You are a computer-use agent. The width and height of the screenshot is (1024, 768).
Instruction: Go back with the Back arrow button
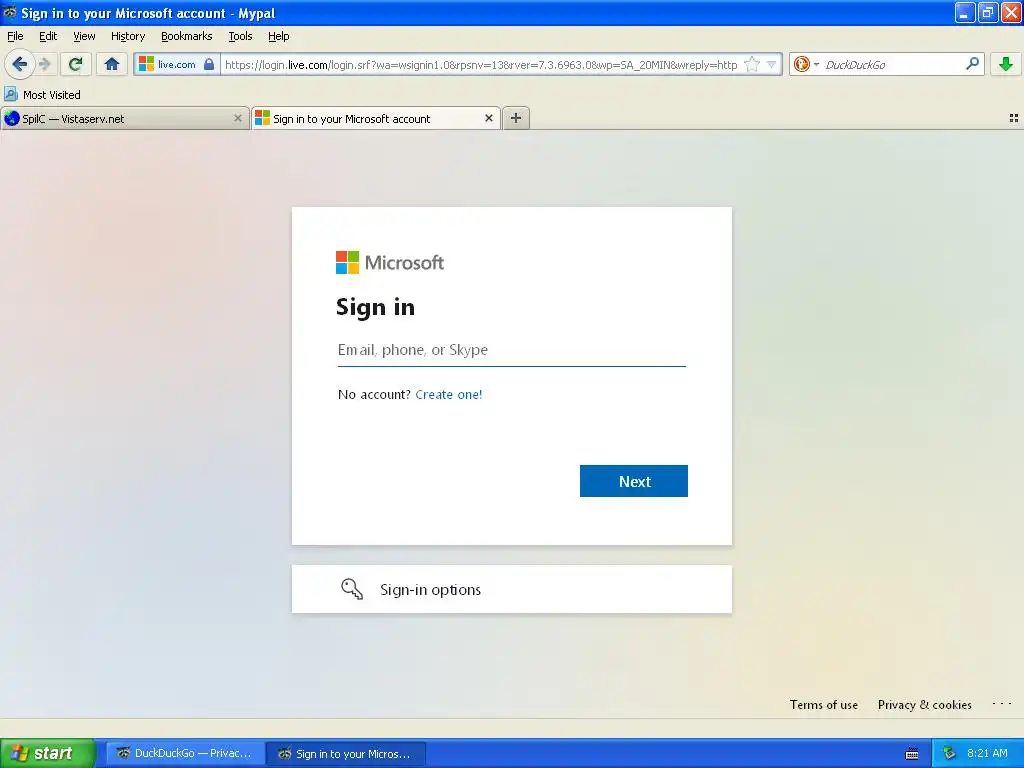click(x=20, y=64)
